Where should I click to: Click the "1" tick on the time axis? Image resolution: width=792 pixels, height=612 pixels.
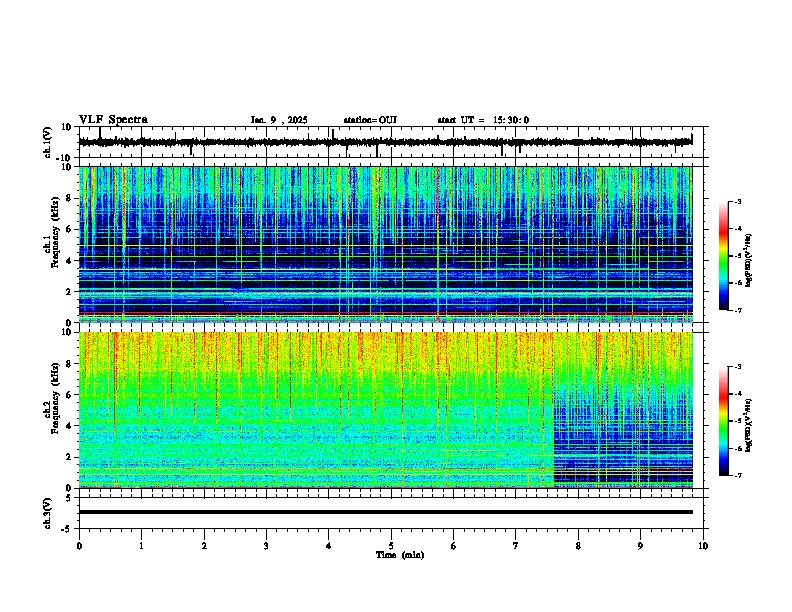[141, 546]
